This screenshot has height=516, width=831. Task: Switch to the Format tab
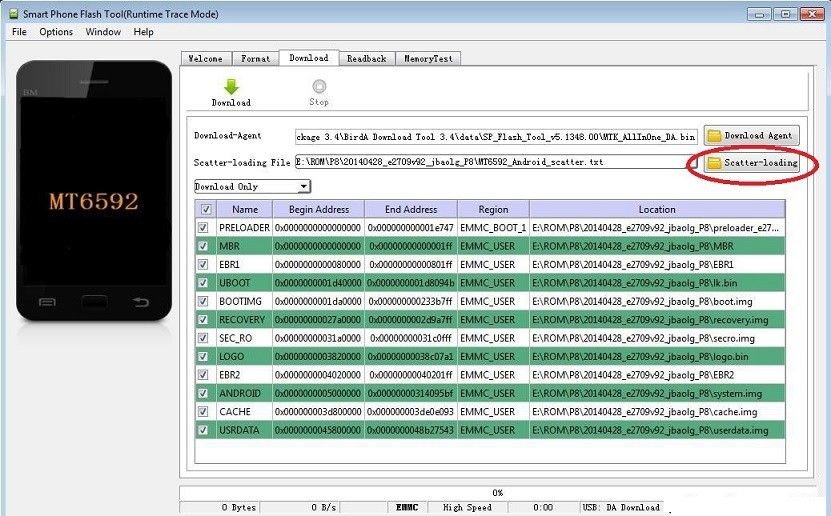[x=255, y=59]
